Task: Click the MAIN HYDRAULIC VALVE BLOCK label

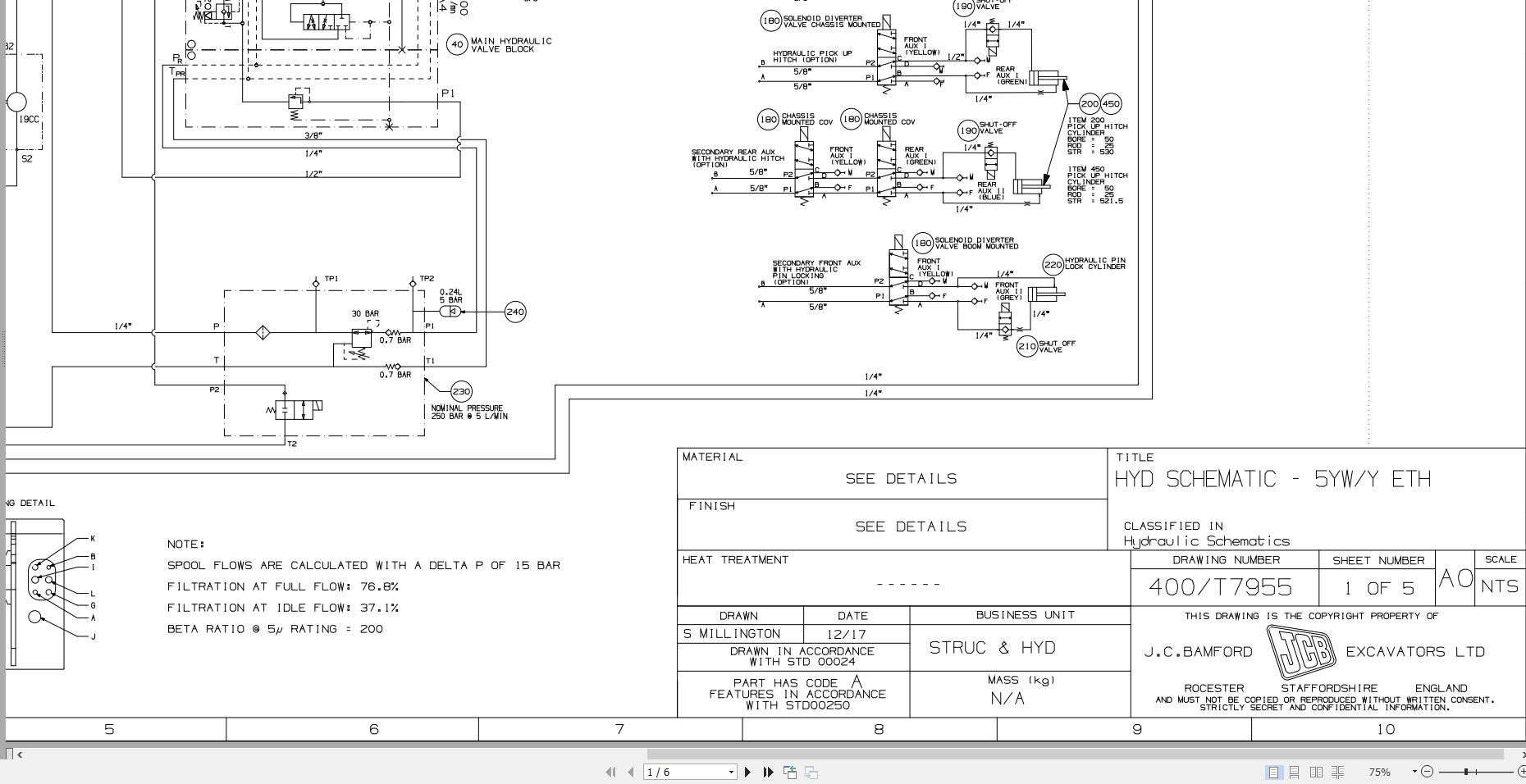Action: 511,45
